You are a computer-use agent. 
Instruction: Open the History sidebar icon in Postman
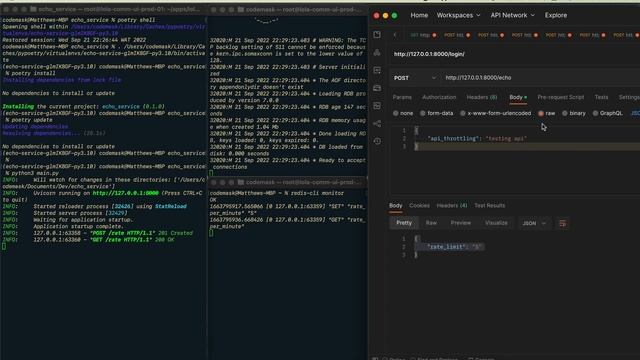(377, 141)
